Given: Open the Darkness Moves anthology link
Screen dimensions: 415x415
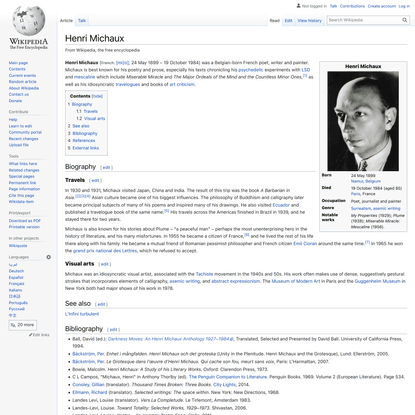Looking at the screenshot, I should click(x=171, y=339).
